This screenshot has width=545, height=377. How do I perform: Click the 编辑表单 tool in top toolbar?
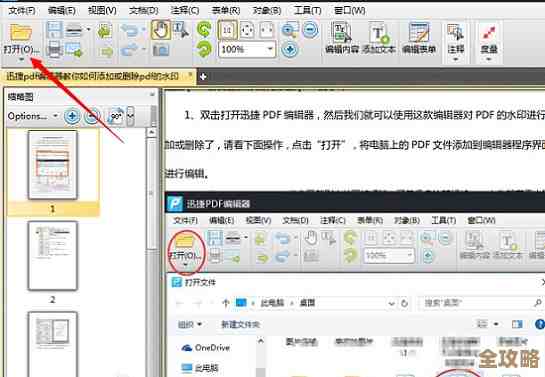419,38
